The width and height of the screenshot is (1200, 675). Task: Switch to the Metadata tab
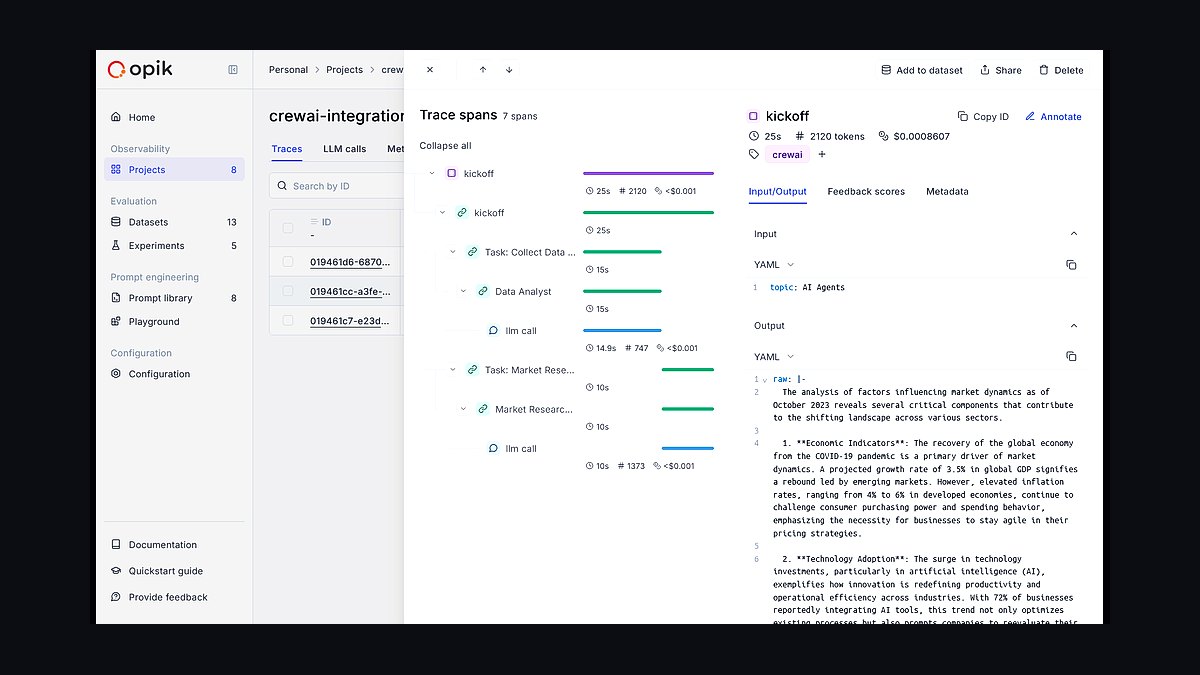(947, 191)
